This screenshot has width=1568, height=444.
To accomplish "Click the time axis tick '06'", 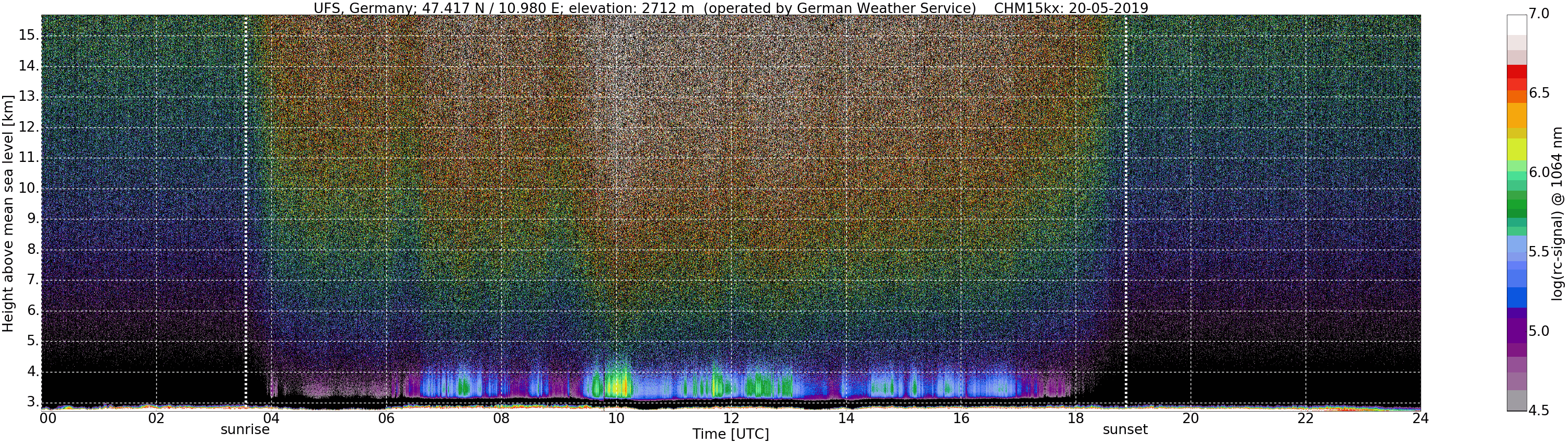I will click(x=386, y=418).
